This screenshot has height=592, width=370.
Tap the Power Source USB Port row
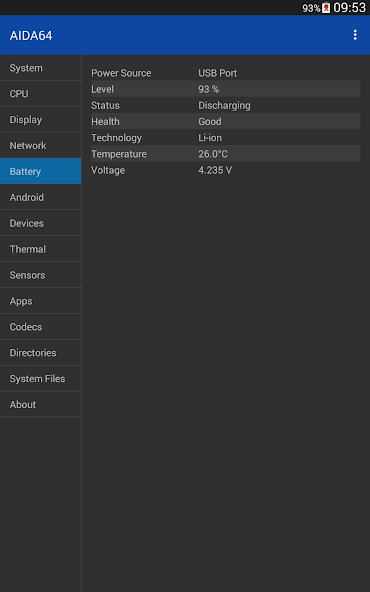point(225,73)
